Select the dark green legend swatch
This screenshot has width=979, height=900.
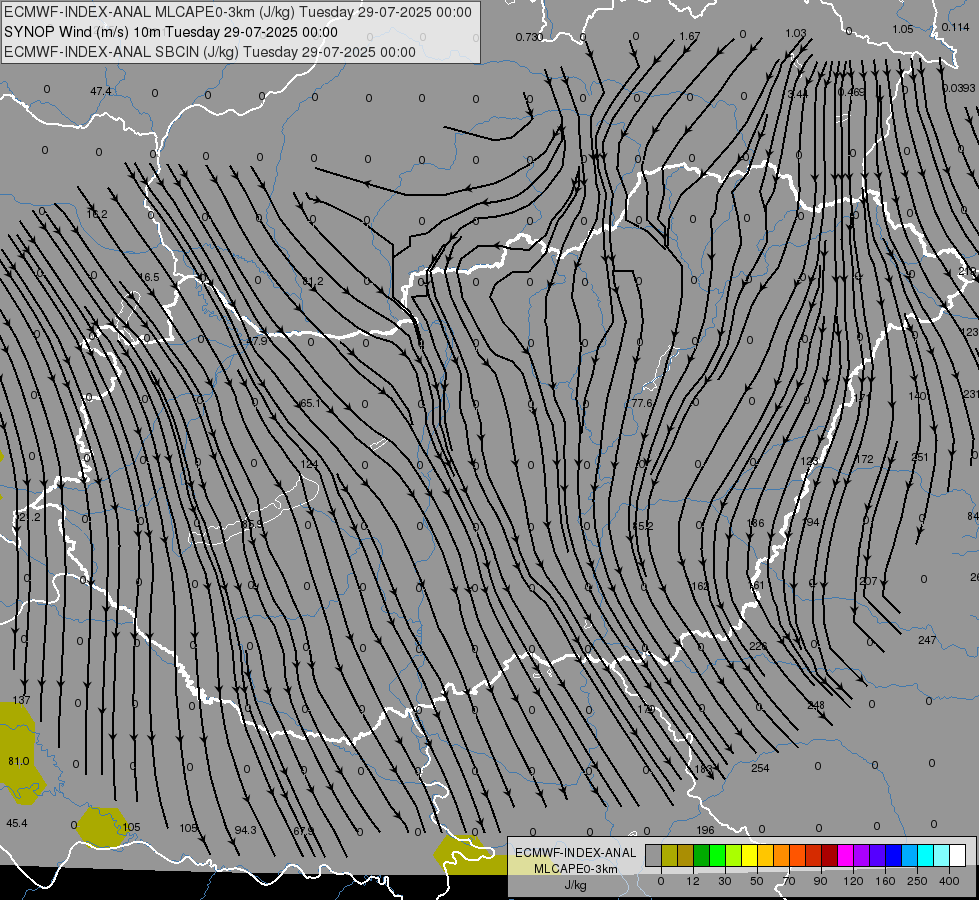[702, 855]
